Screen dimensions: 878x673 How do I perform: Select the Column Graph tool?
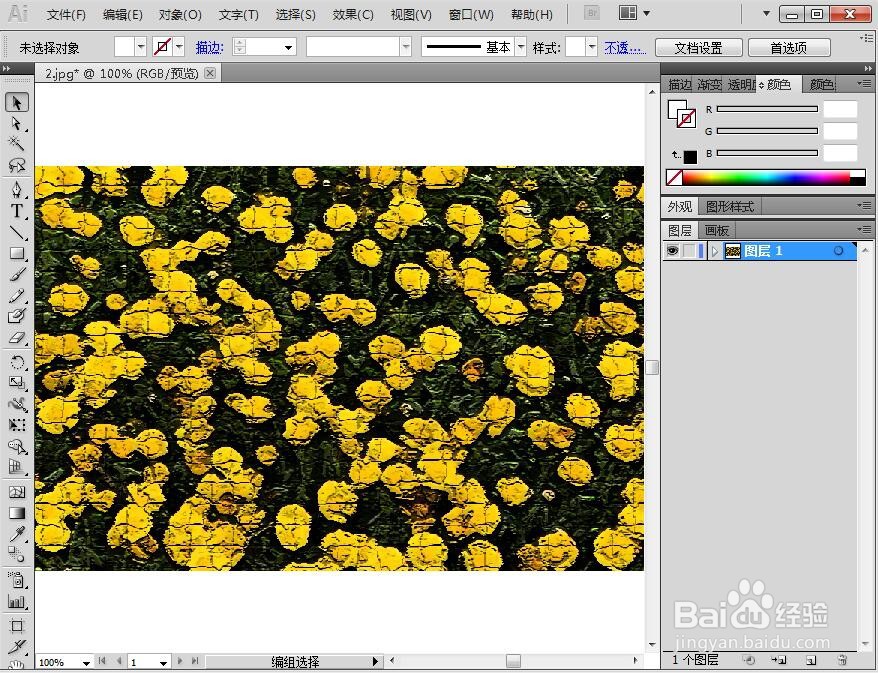[x=17, y=601]
